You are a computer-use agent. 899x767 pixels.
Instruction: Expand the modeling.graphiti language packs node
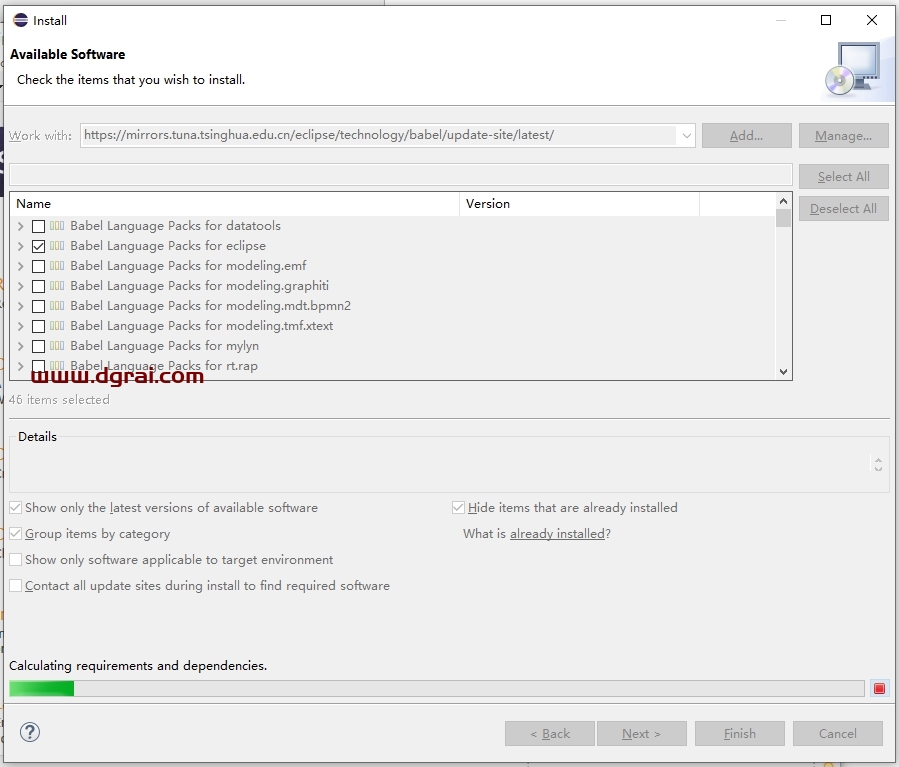pyautogui.click(x=21, y=286)
